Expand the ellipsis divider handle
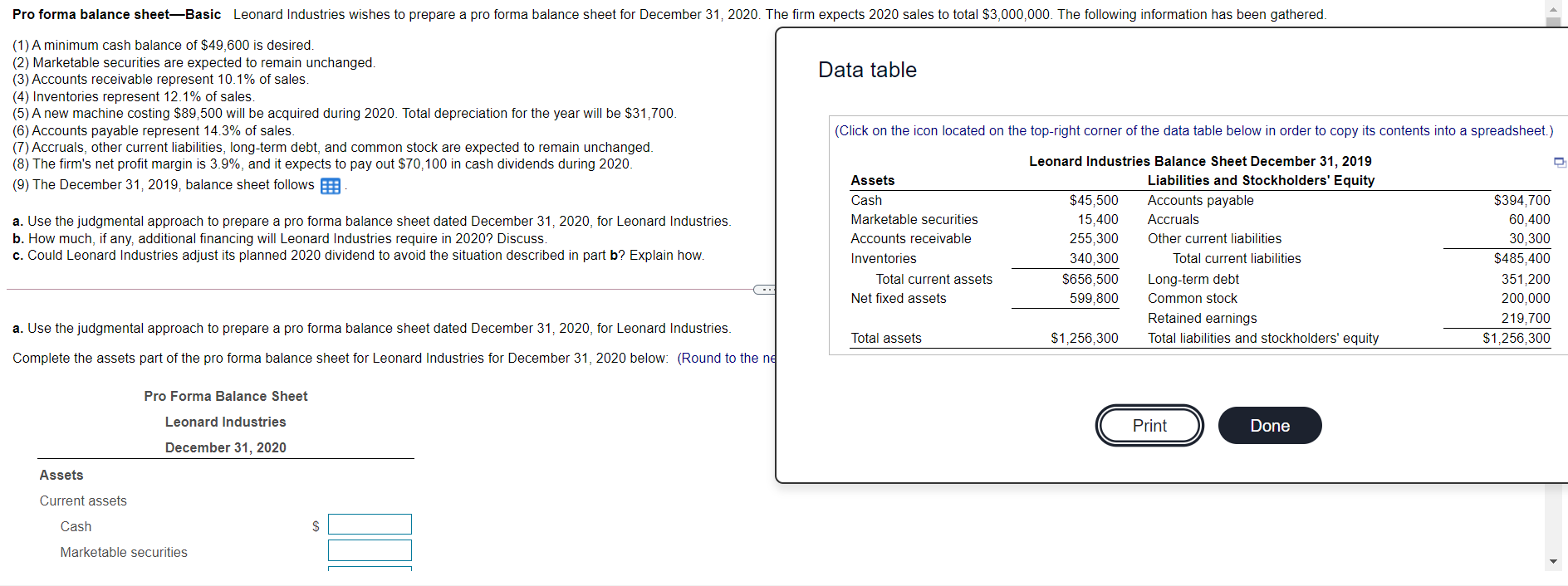 click(764, 290)
